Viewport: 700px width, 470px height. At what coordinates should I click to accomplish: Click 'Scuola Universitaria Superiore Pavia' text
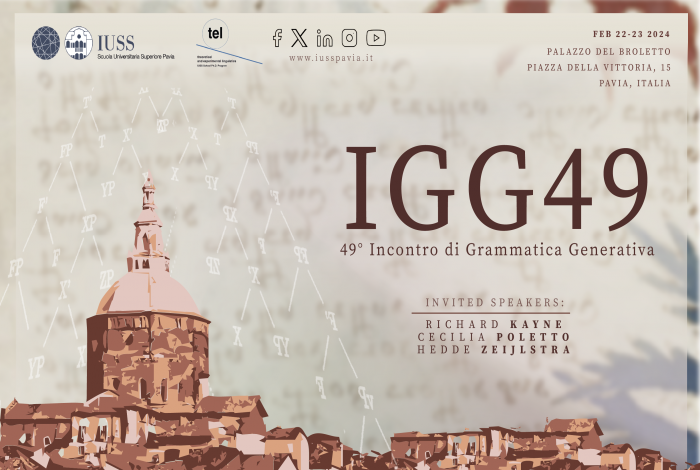[136, 57]
